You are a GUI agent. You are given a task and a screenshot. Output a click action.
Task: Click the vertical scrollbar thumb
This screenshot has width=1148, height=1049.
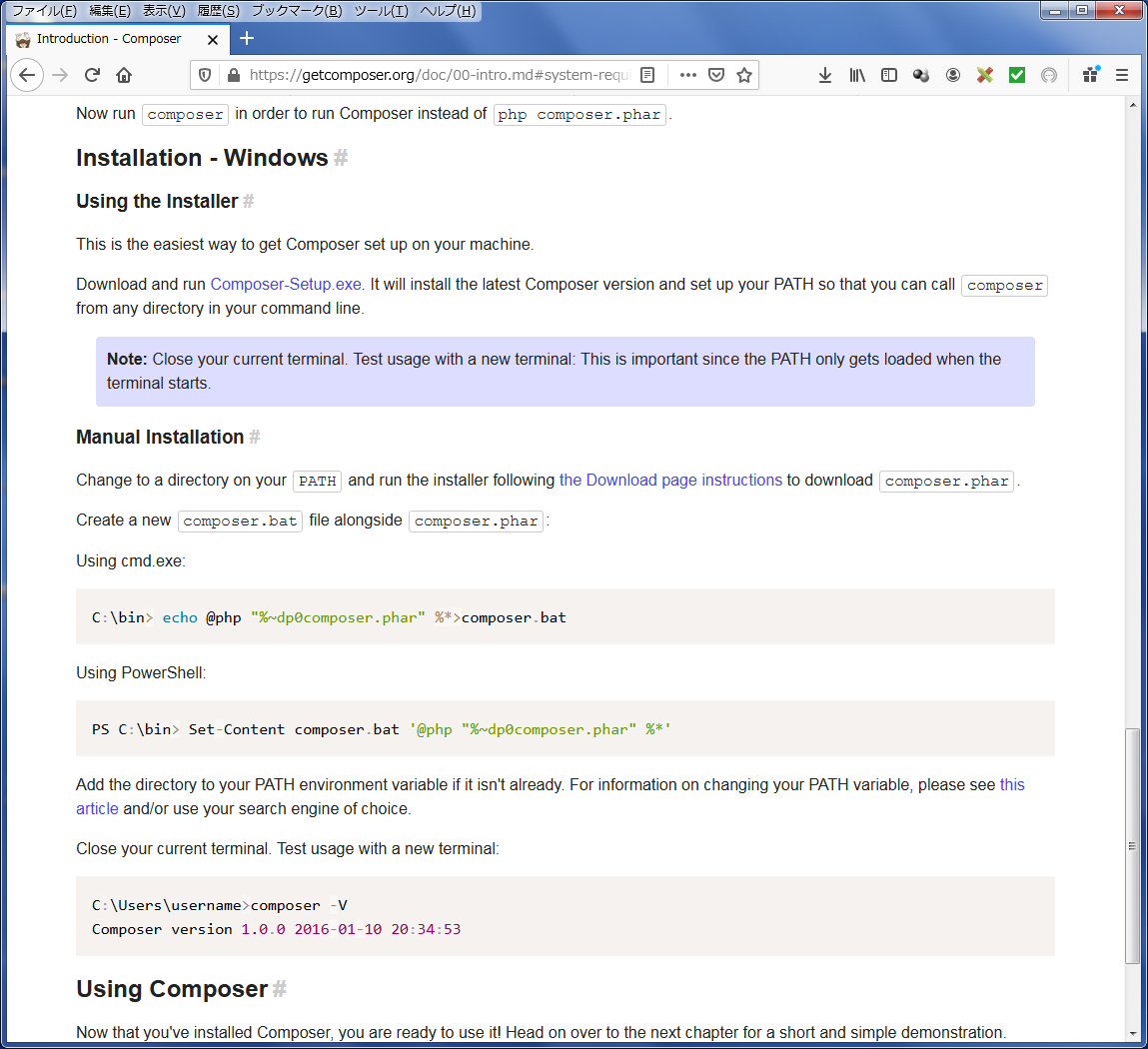click(1132, 845)
